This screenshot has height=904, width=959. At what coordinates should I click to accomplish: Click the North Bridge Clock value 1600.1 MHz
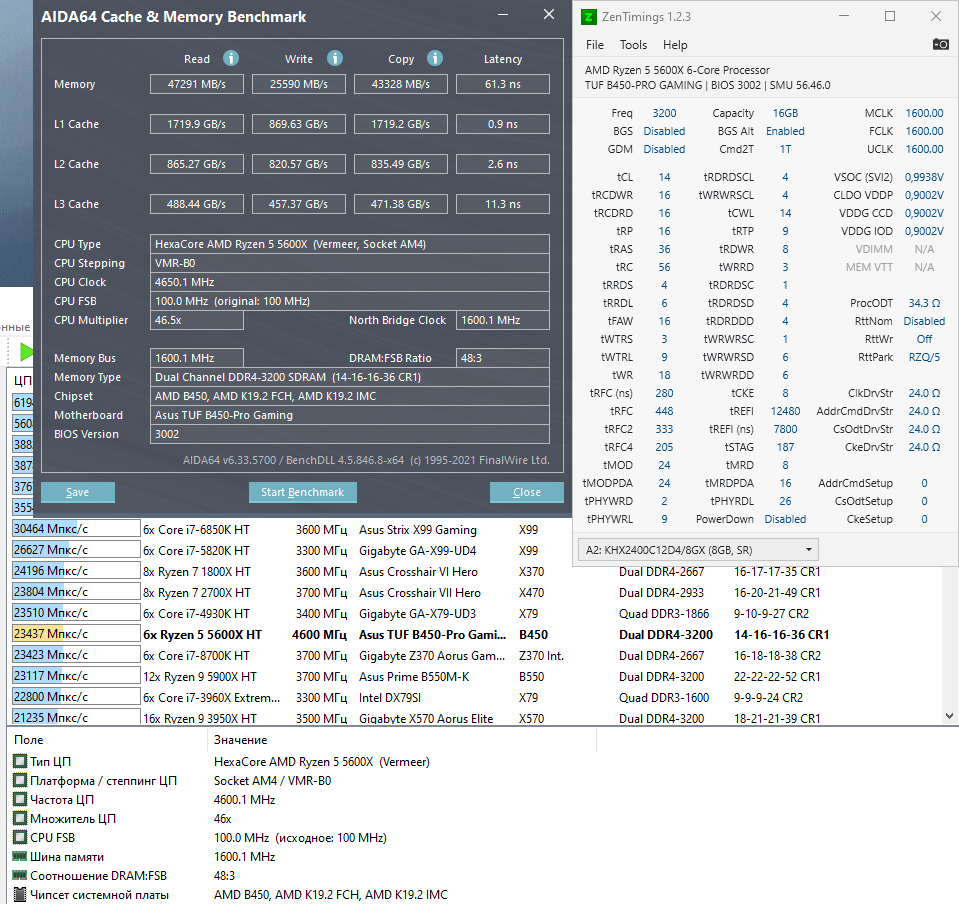(503, 320)
